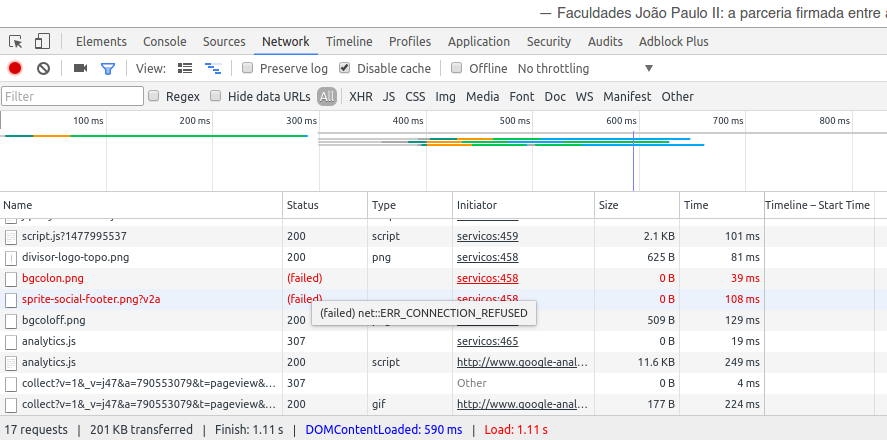Open servicos:458 initiator link for divisor-logo-topo.png
Screen dimensions: 887x440
pos(488,257)
